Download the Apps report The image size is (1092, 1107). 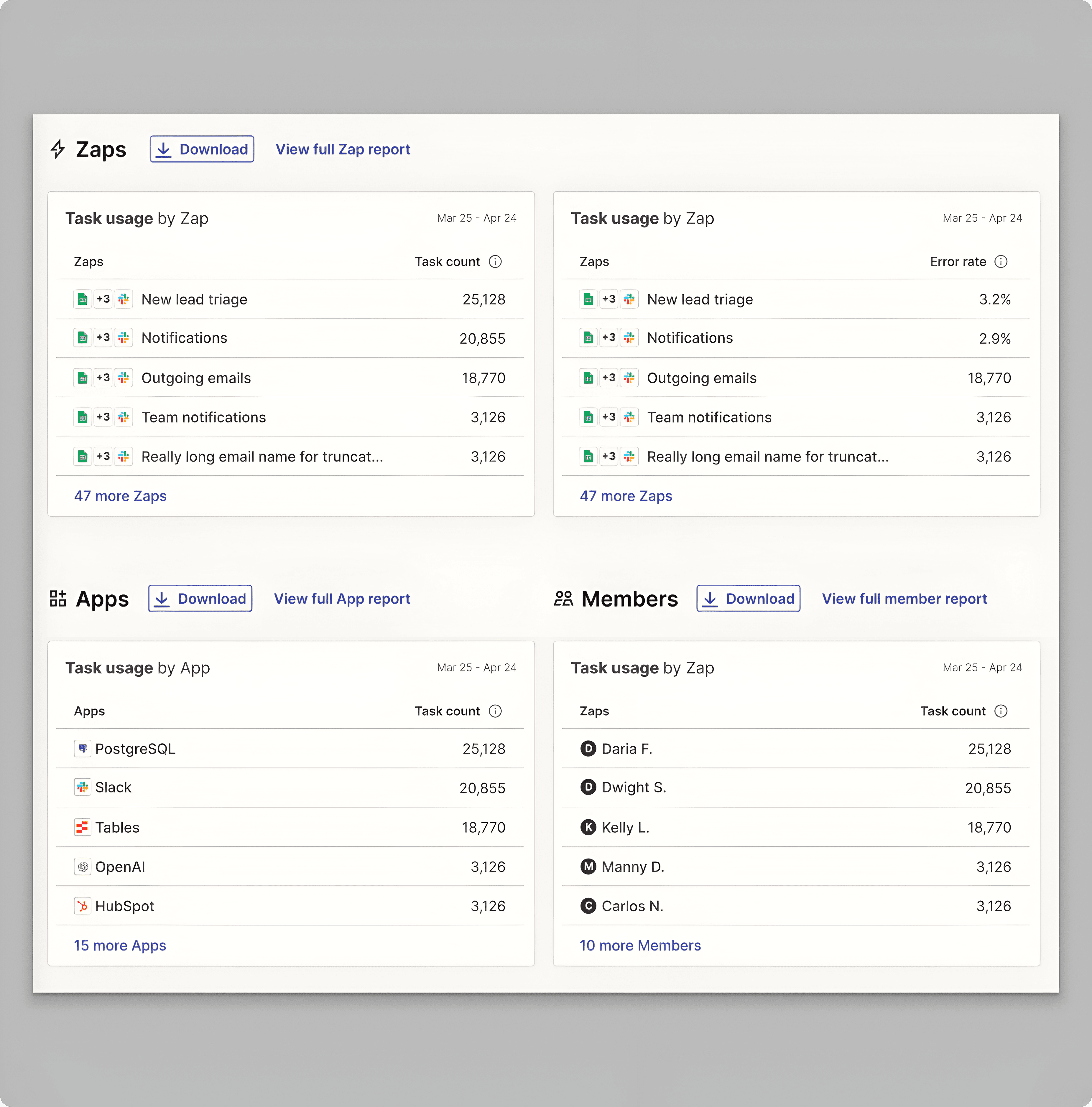coord(200,599)
